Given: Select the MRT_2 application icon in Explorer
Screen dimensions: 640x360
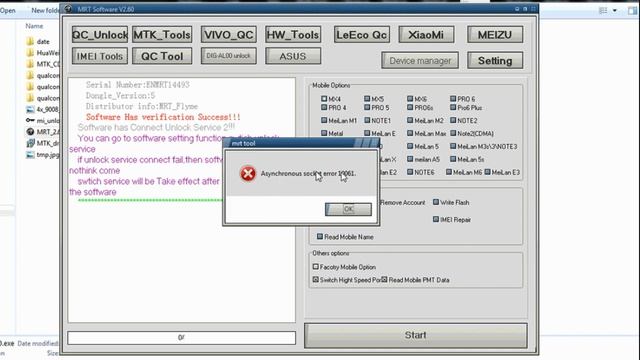Looking at the screenshot, I should coord(30,132).
